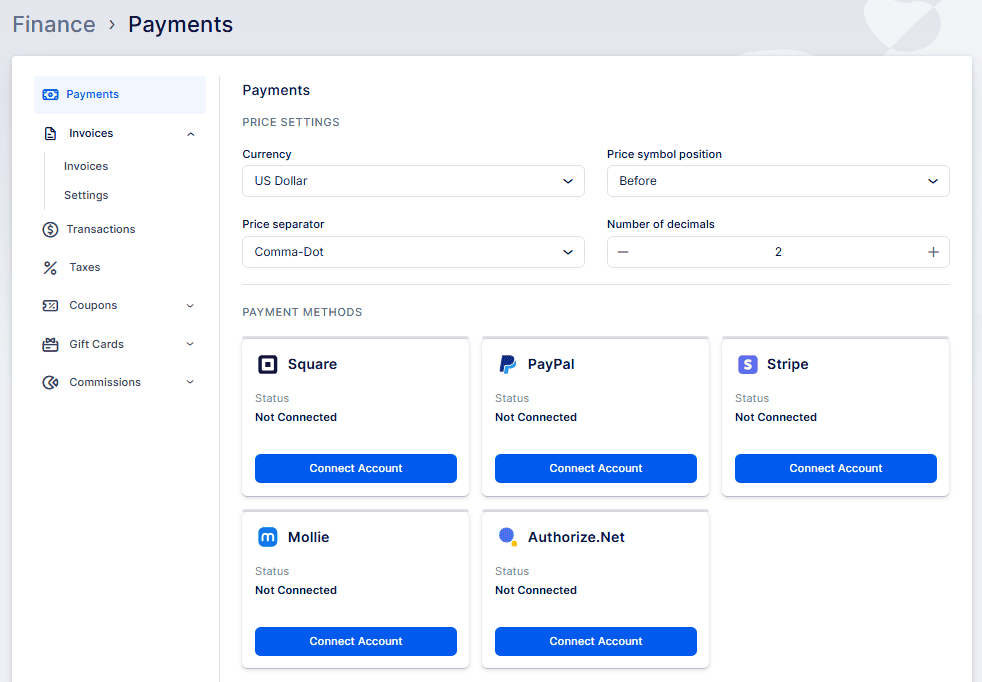Open the Price symbol position dropdown
Viewport: 982px width, 682px height.
tap(778, 181)
